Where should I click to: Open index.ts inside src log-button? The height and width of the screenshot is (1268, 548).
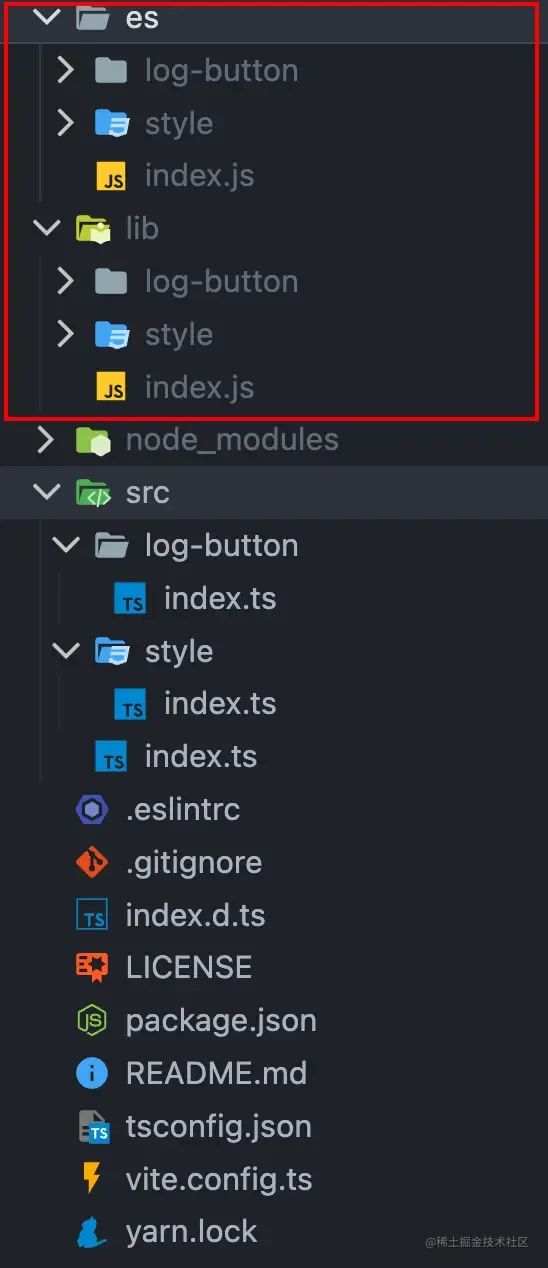220,598
